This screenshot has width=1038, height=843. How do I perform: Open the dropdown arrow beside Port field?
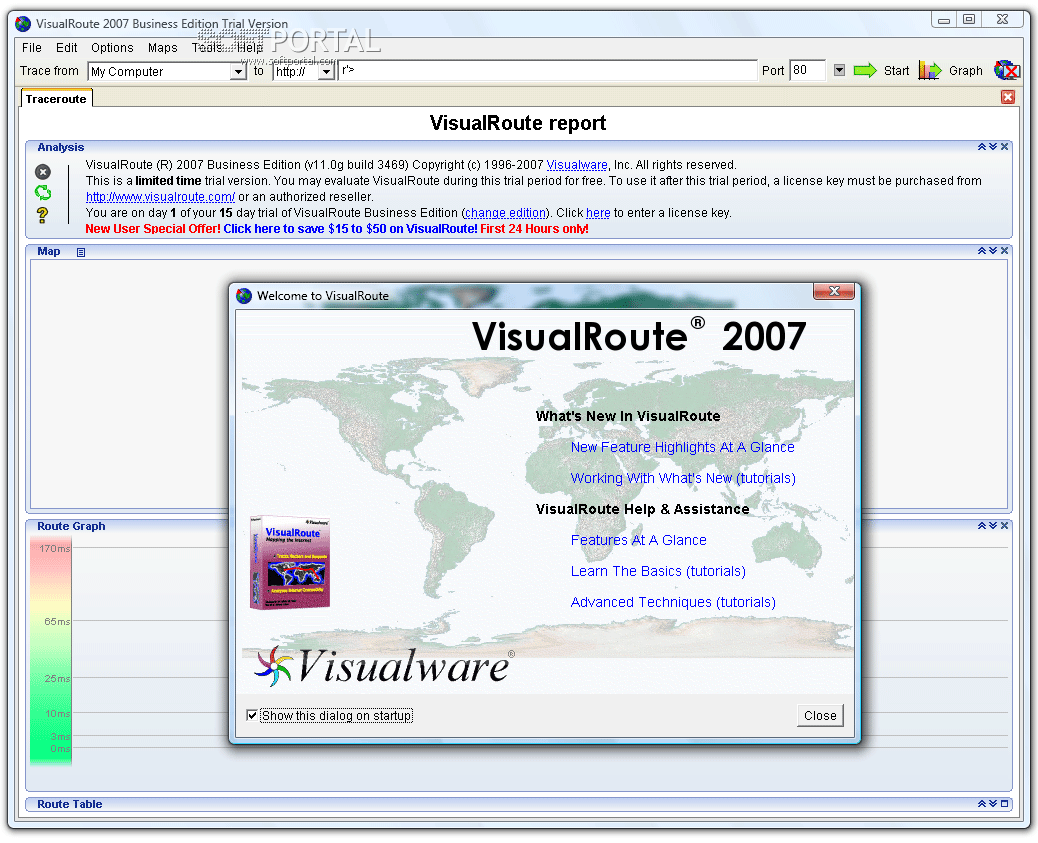coord(839,70)
